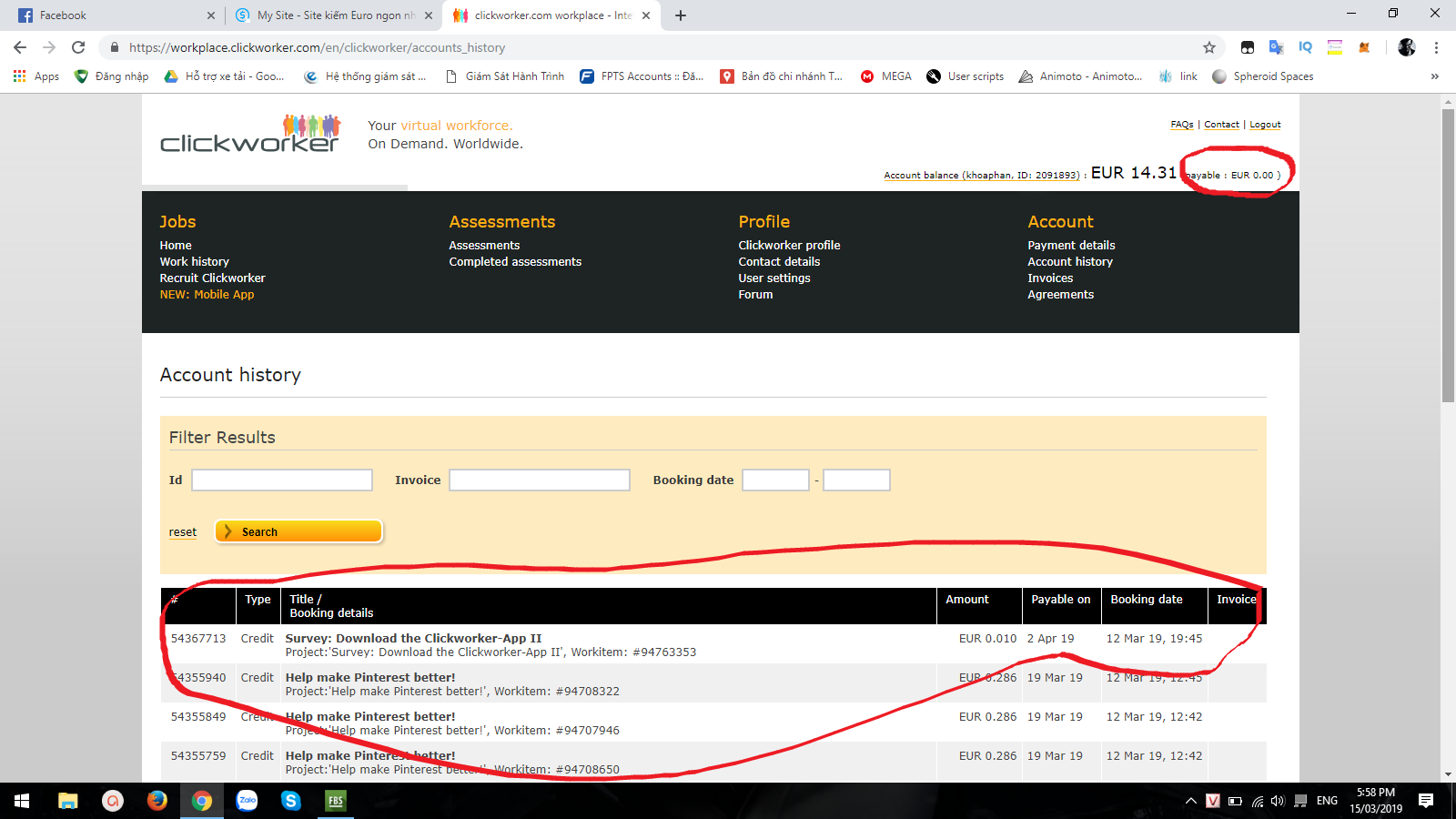This screenshot has height=819, width=1456.
Task: Go to Home under Jobs
Action: click(176, 246)
